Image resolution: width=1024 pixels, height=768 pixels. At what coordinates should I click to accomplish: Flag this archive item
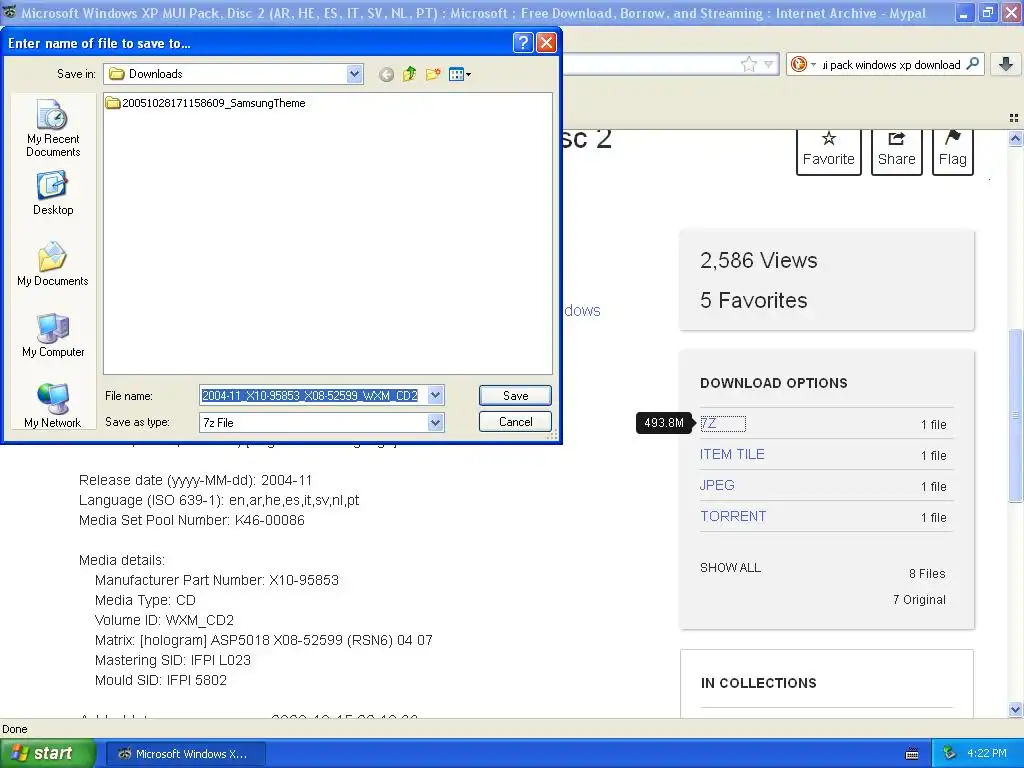[x=952, y=152]
